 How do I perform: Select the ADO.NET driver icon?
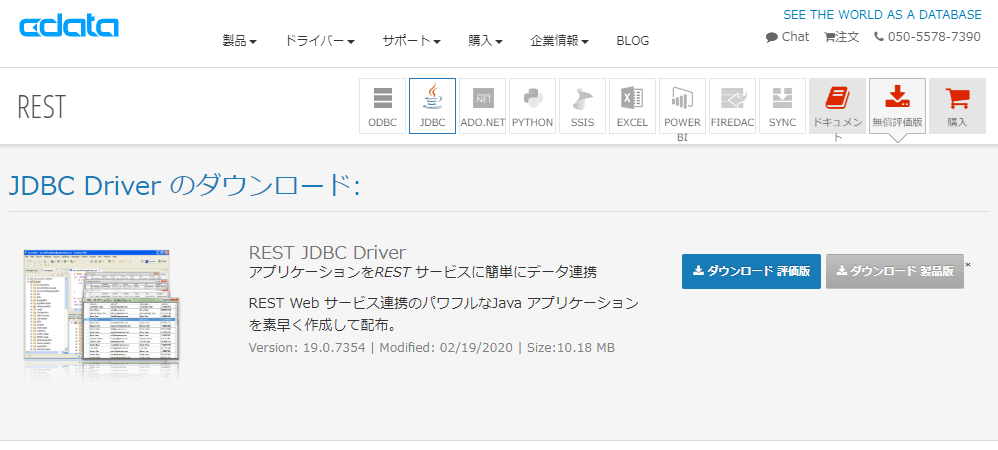tap(482, 106)
